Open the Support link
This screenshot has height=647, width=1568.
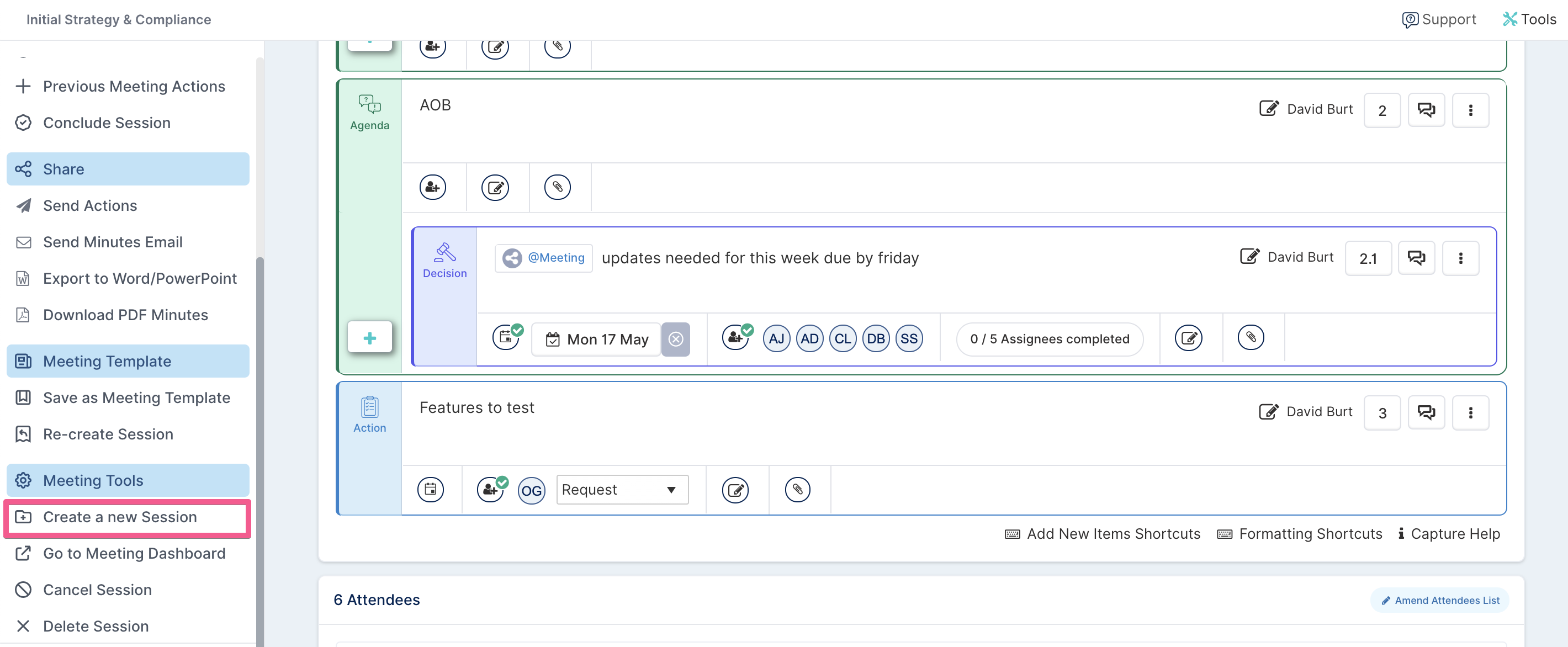tap(1439, 19)
